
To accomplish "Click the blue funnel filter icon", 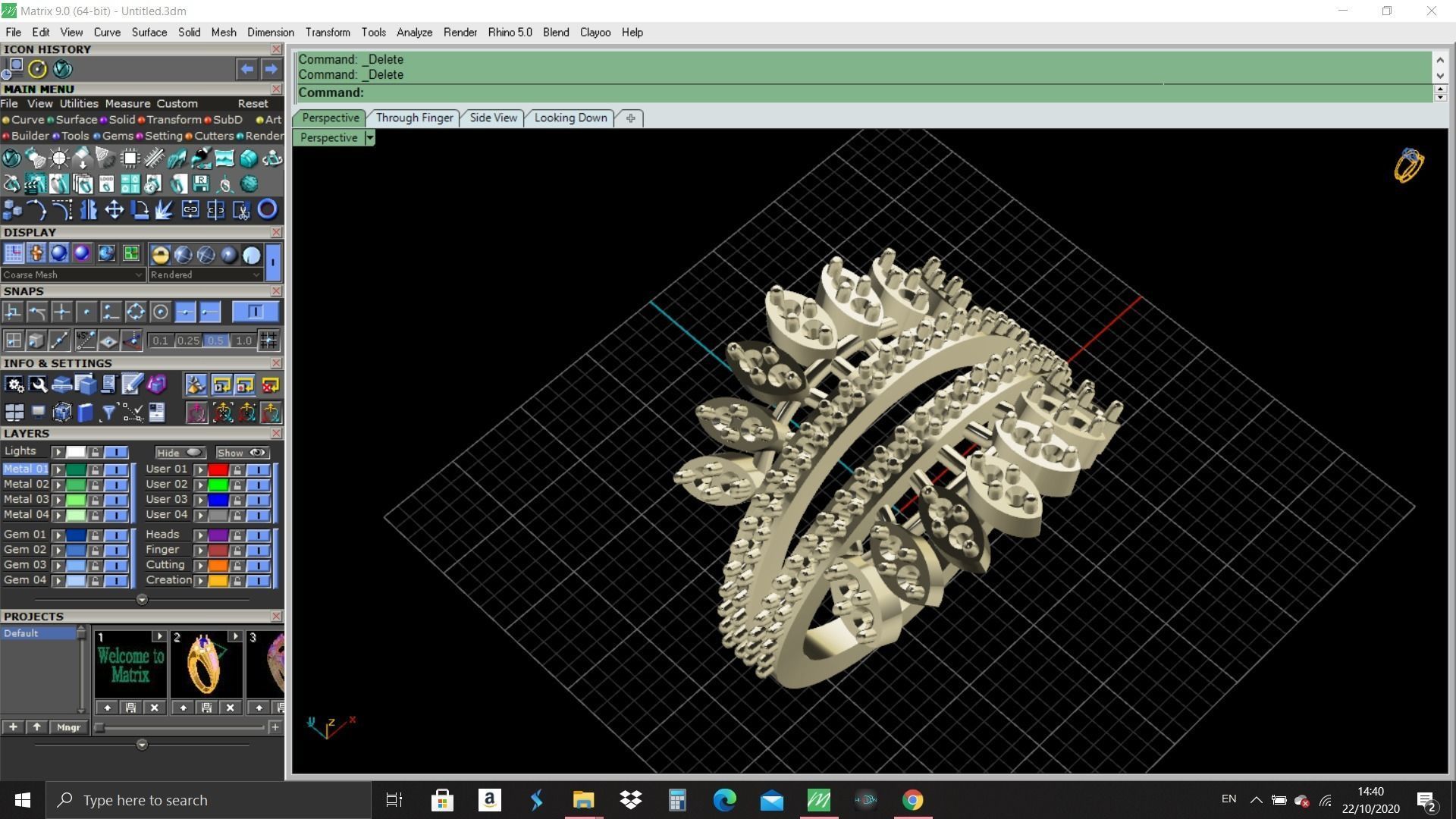I will [108, 412].
